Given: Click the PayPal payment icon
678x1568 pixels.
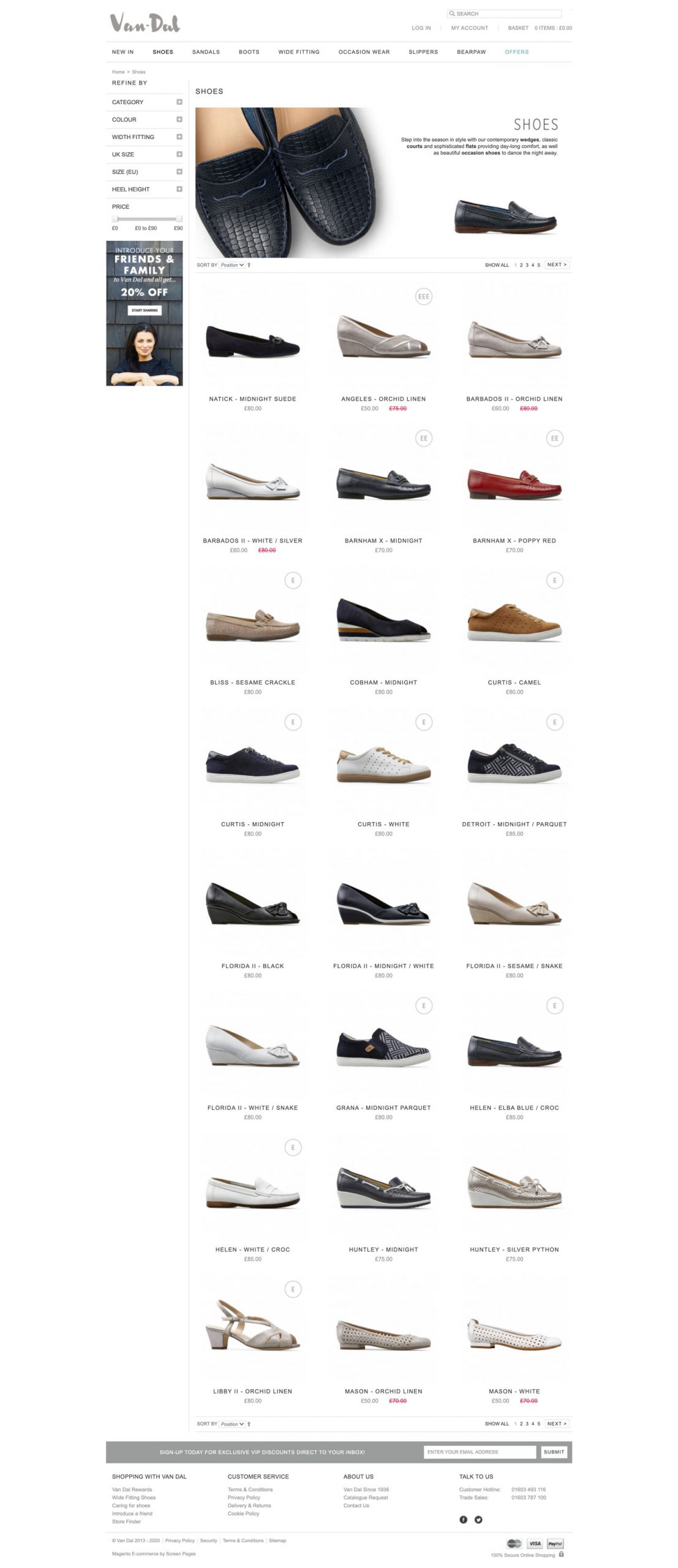Looking at the screenshot, I should (x=555, y=1543).
